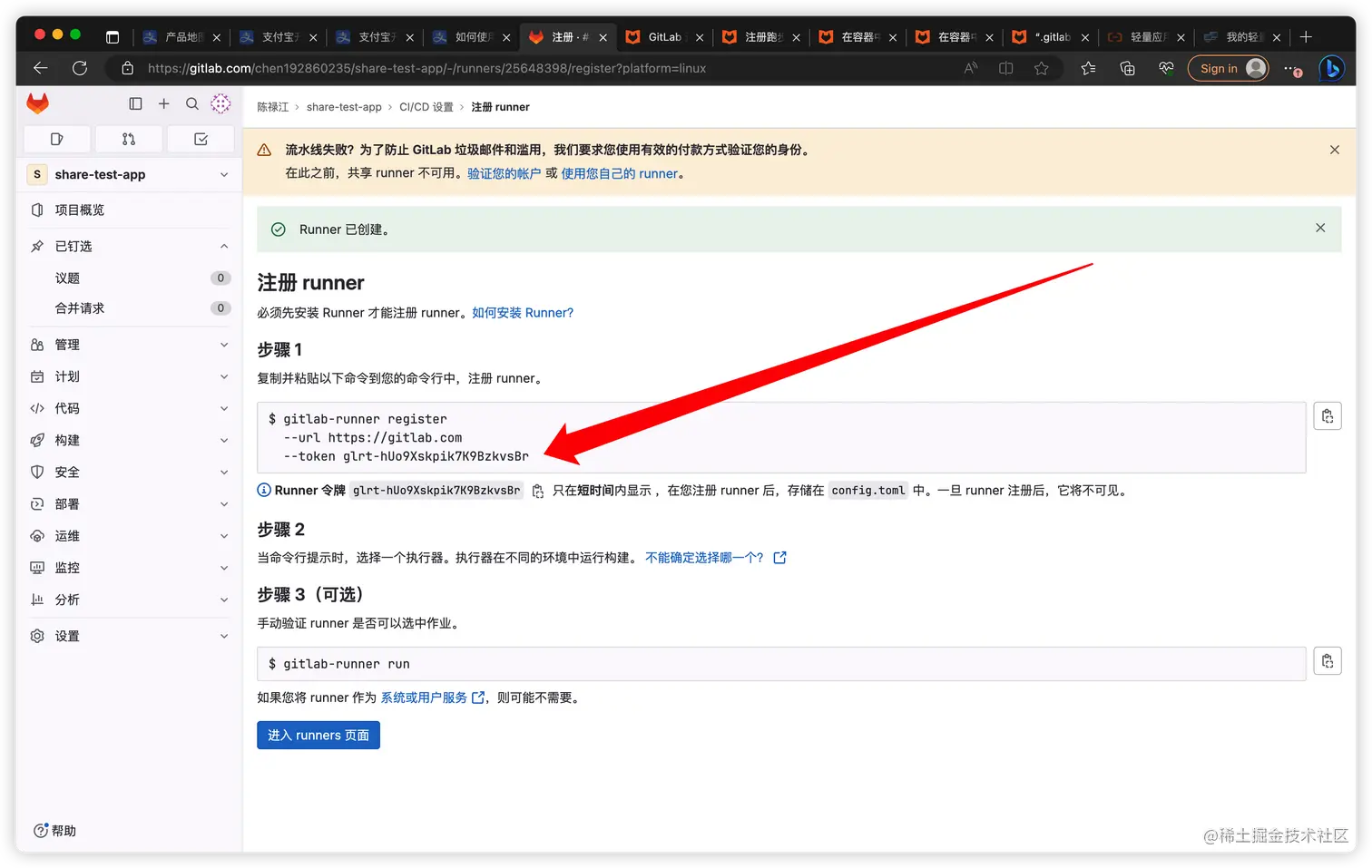Toggle the sidebar collapse icon

135,103
